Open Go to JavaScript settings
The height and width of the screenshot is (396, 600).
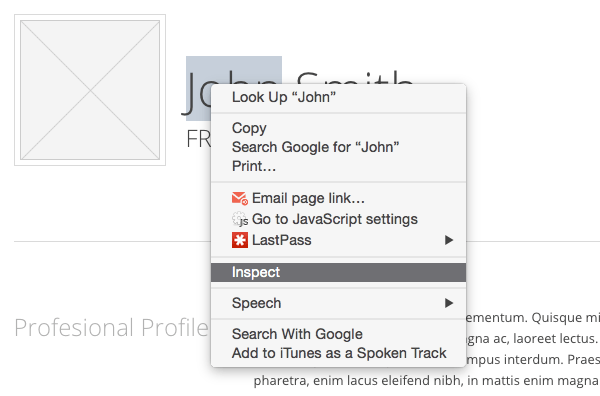tap(338, 219)
